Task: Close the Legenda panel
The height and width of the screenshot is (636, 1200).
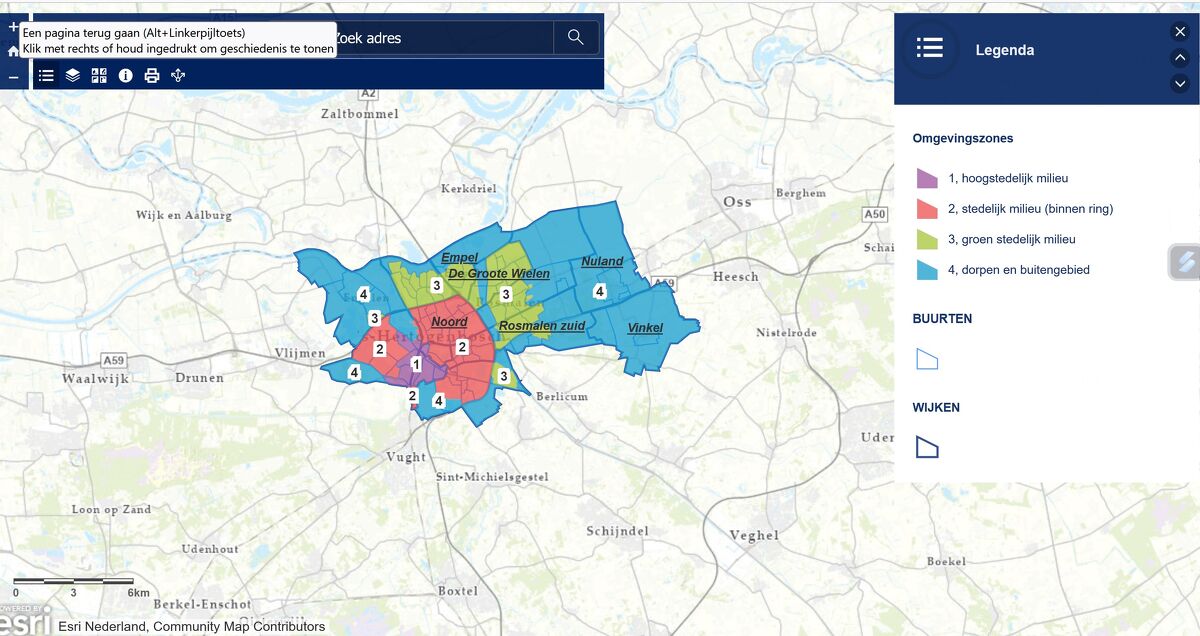Action: 1180,32
